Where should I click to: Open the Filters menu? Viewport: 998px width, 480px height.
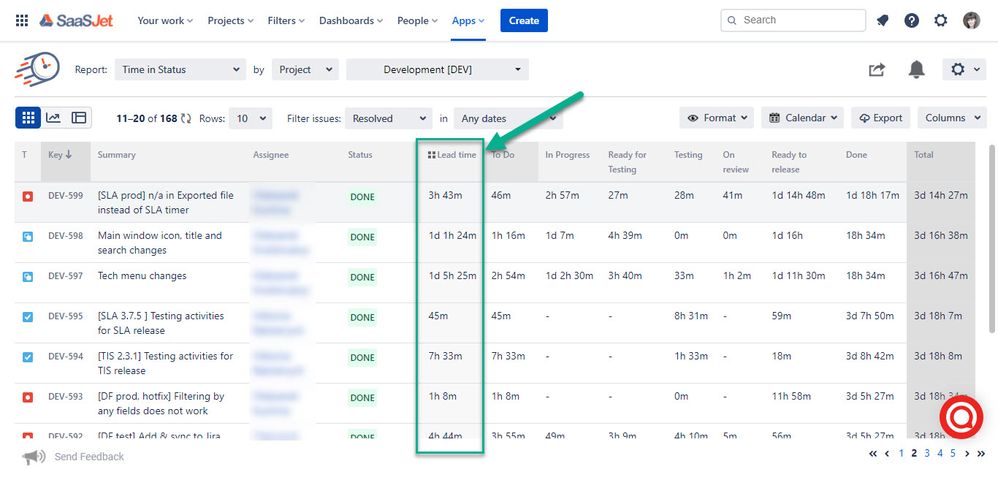coord(286,20)
